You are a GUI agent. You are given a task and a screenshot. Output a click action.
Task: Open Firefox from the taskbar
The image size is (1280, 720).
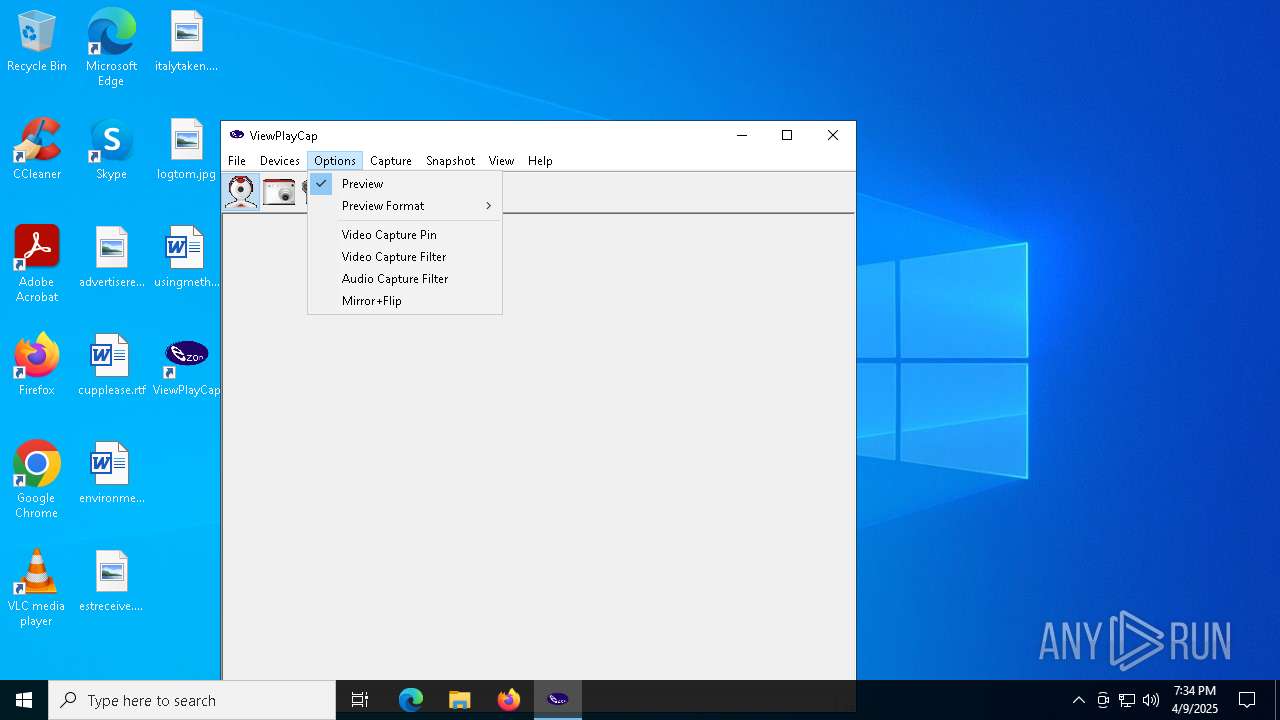[509, 700]
